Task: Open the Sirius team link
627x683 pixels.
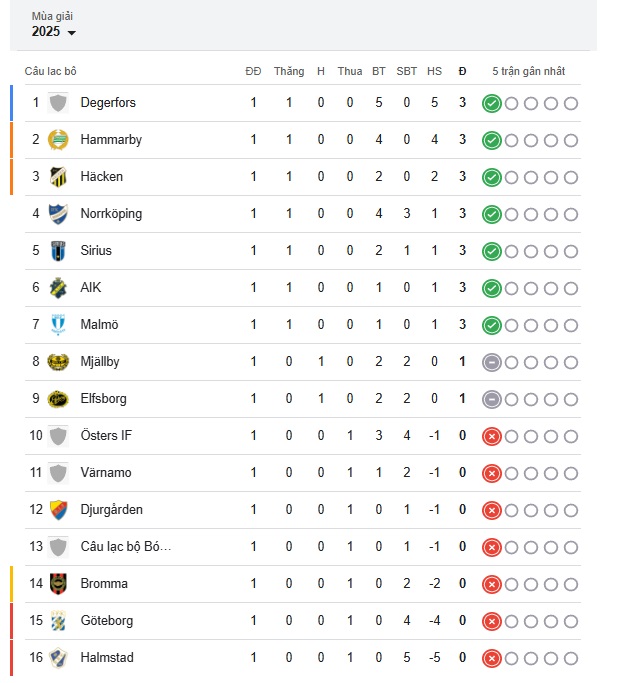Action: 96,250
